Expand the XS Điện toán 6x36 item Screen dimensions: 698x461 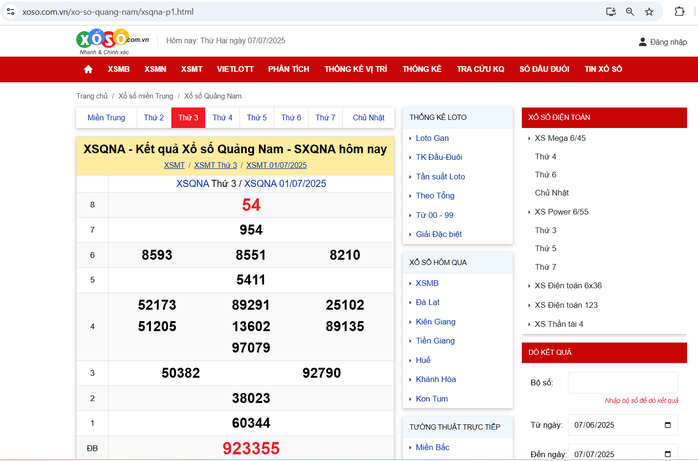coord(567,285)
